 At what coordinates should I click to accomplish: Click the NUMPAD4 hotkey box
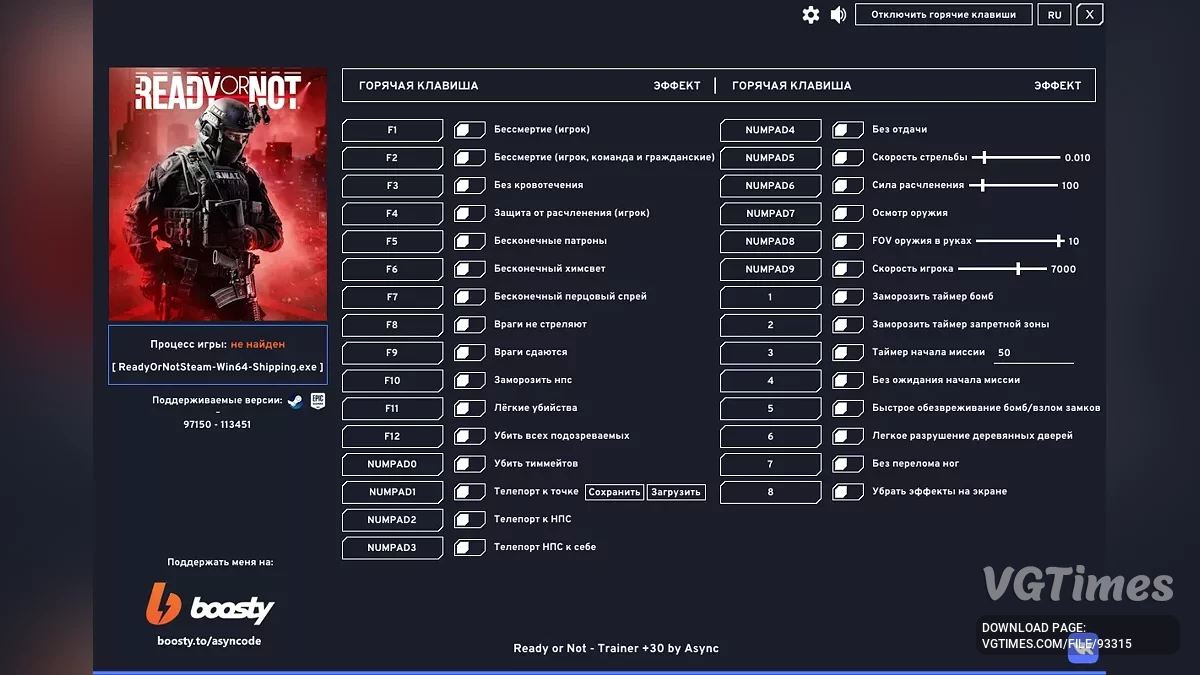pyautogui.click(x=770, y=130)
